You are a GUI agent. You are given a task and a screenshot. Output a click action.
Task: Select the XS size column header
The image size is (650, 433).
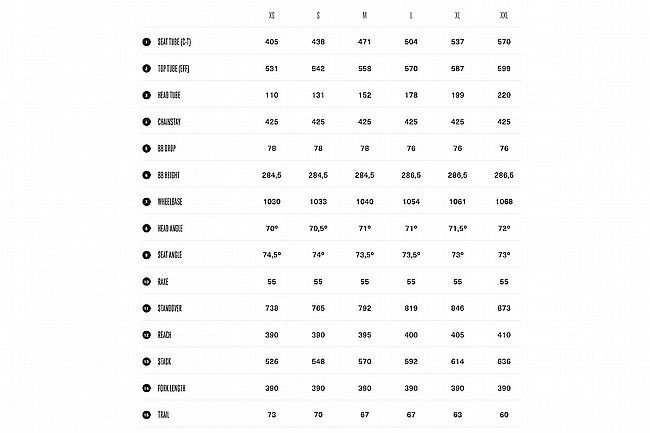coord(273,17)
